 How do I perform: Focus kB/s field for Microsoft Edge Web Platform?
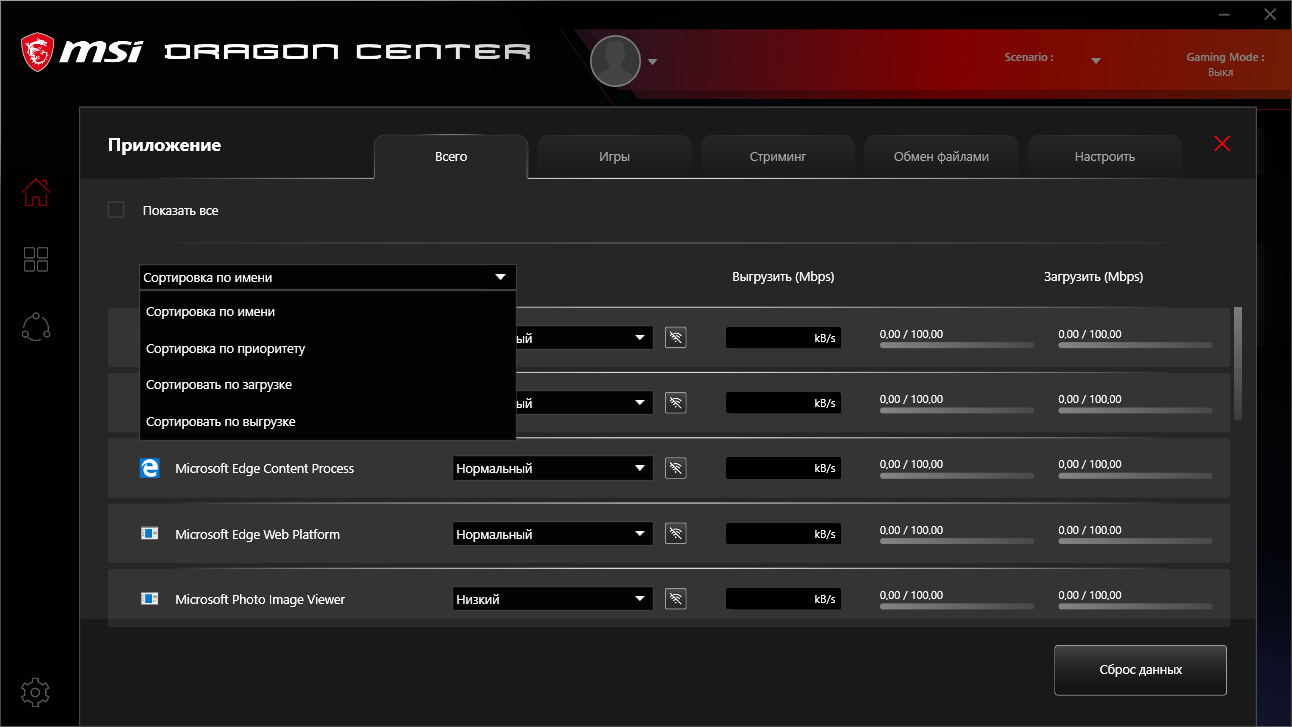point(783,534)
